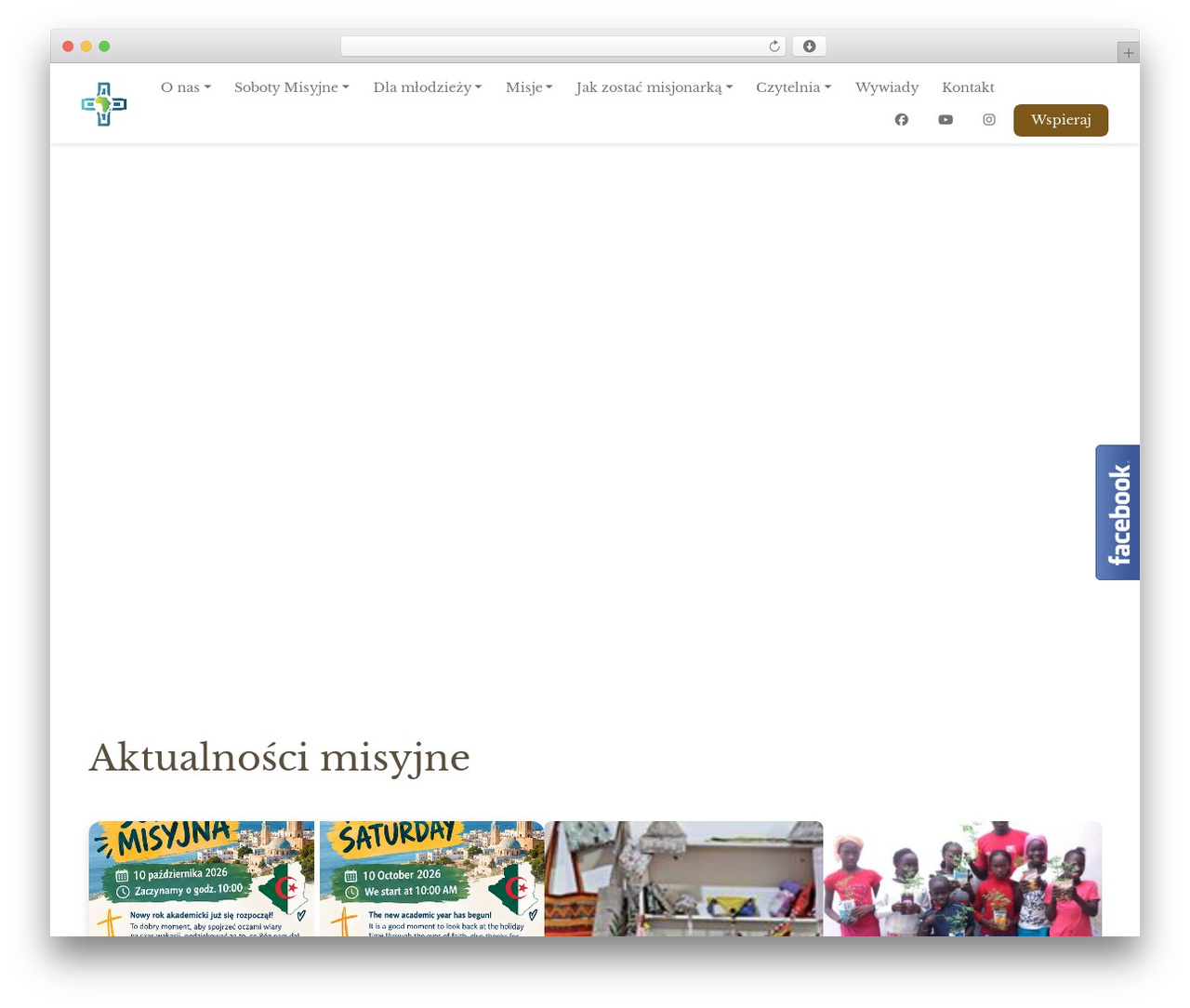Expand the Soboty Misyjne dropdown
Image resolution: width=1190 pixels, height=1008 pixels.
coord(292,87)
